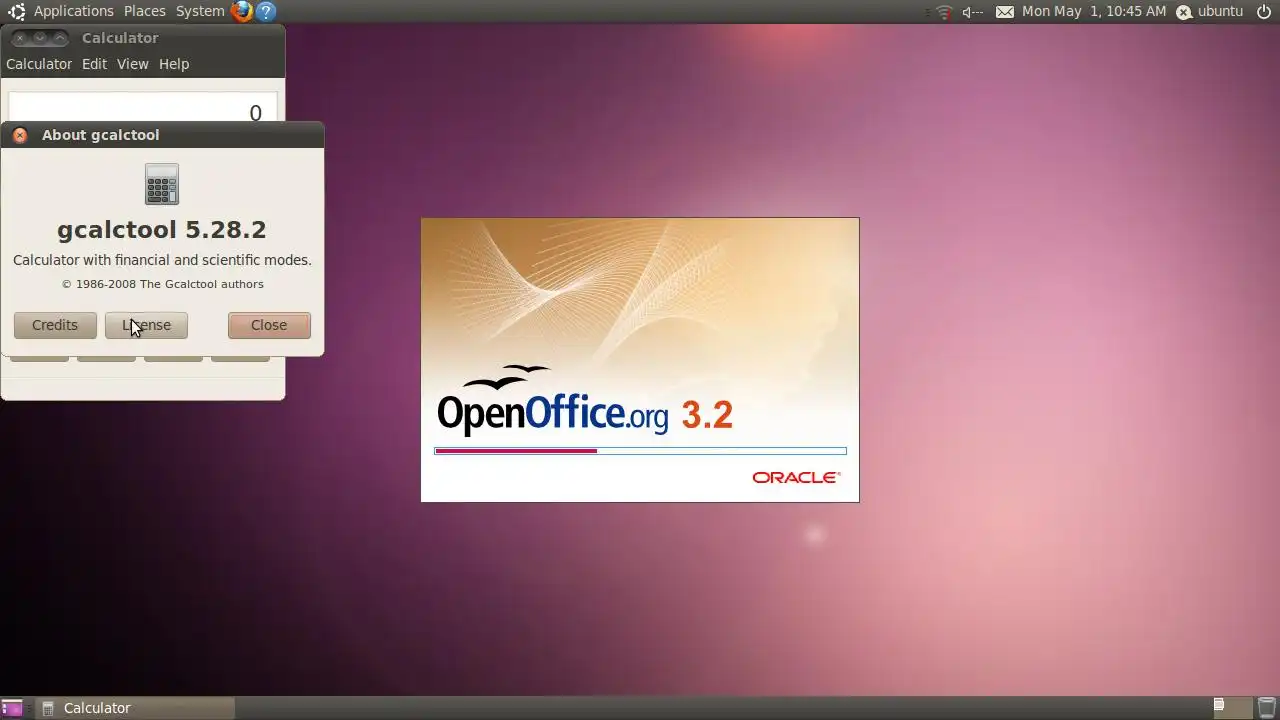
Task: Open the Calculator menu in the Calculator window
Action: tap(39, 64)
